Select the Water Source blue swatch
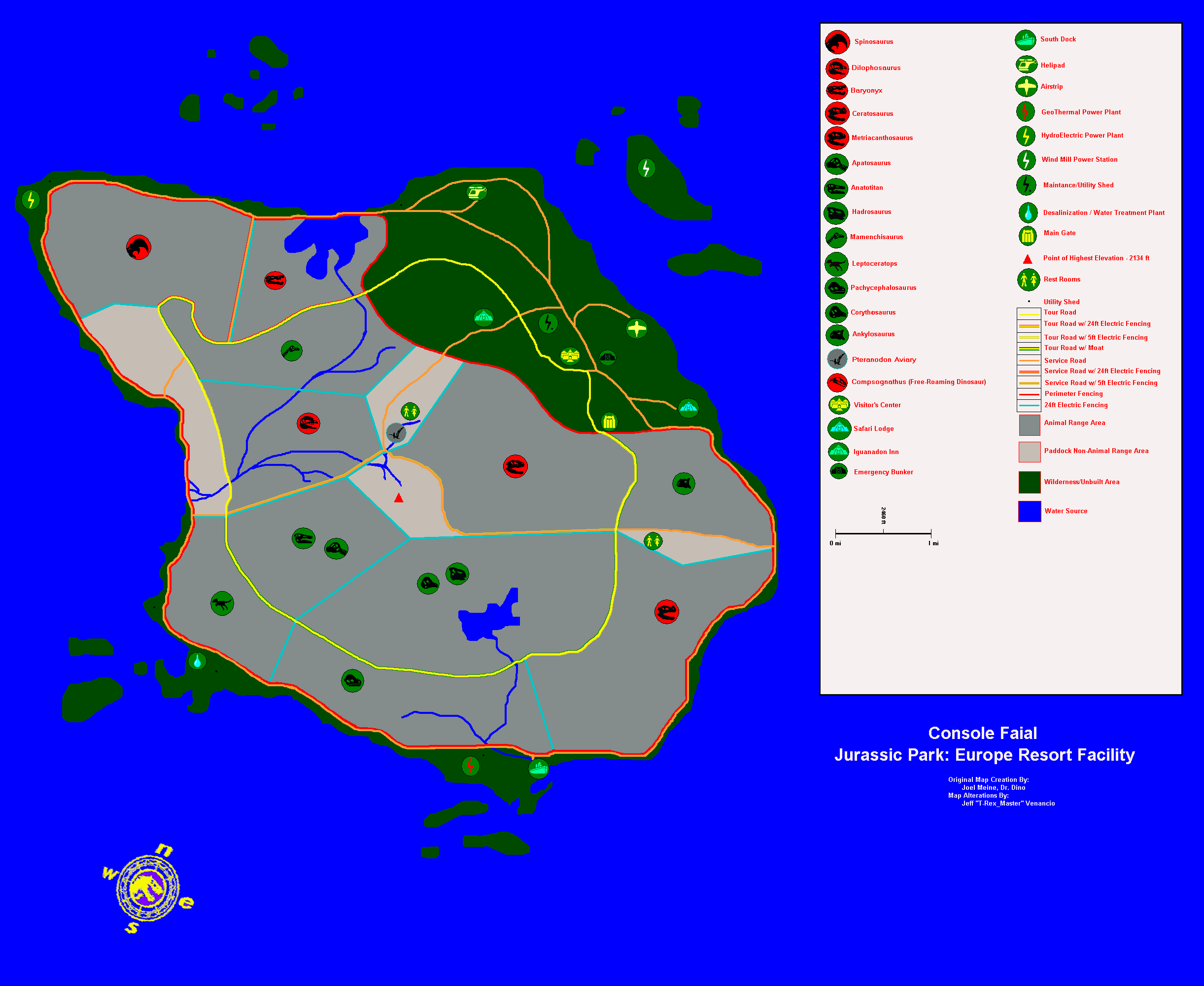 tap(1029, 511)
